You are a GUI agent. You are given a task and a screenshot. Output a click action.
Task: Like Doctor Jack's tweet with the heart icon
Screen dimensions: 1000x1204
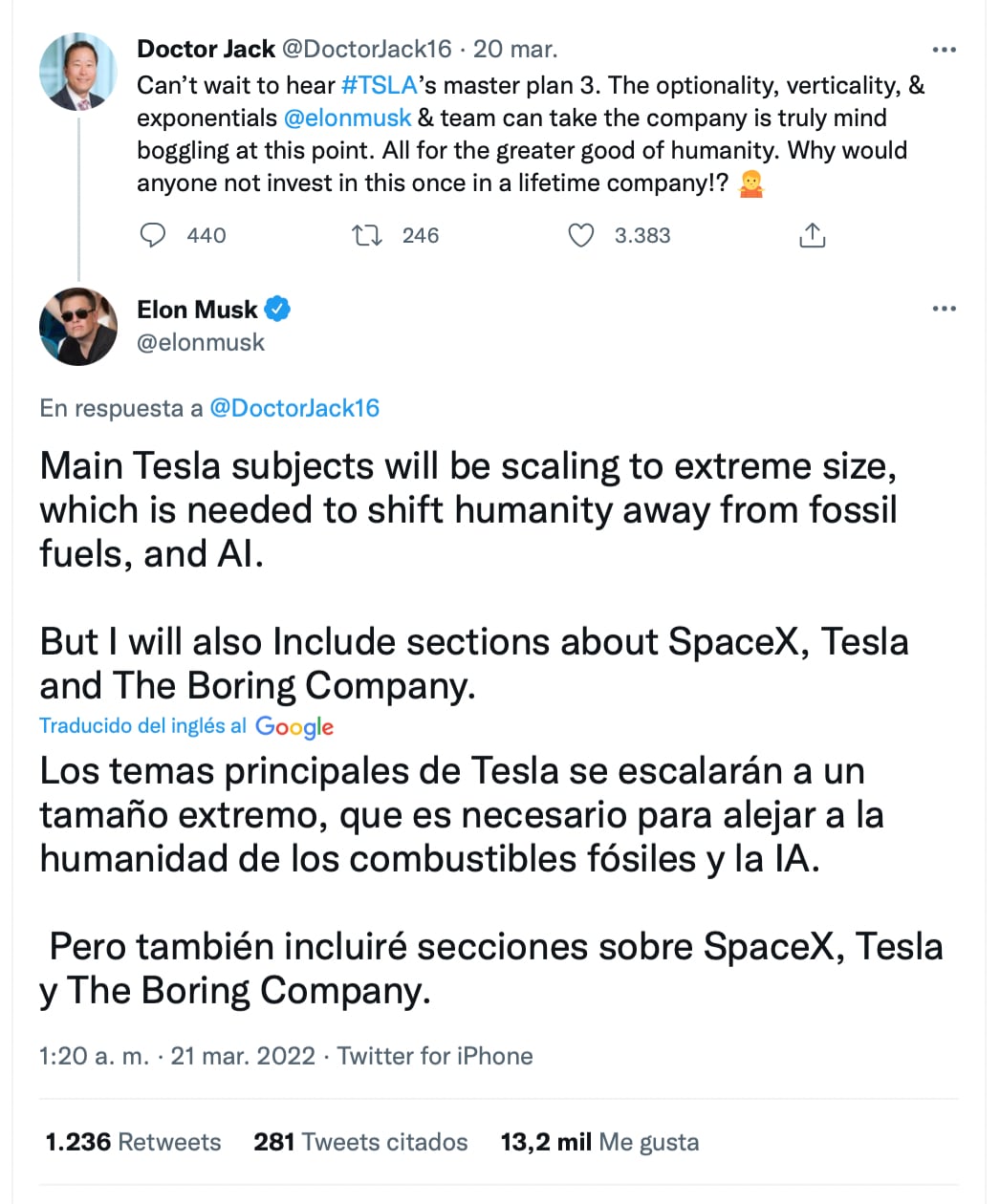pos(581,235)
